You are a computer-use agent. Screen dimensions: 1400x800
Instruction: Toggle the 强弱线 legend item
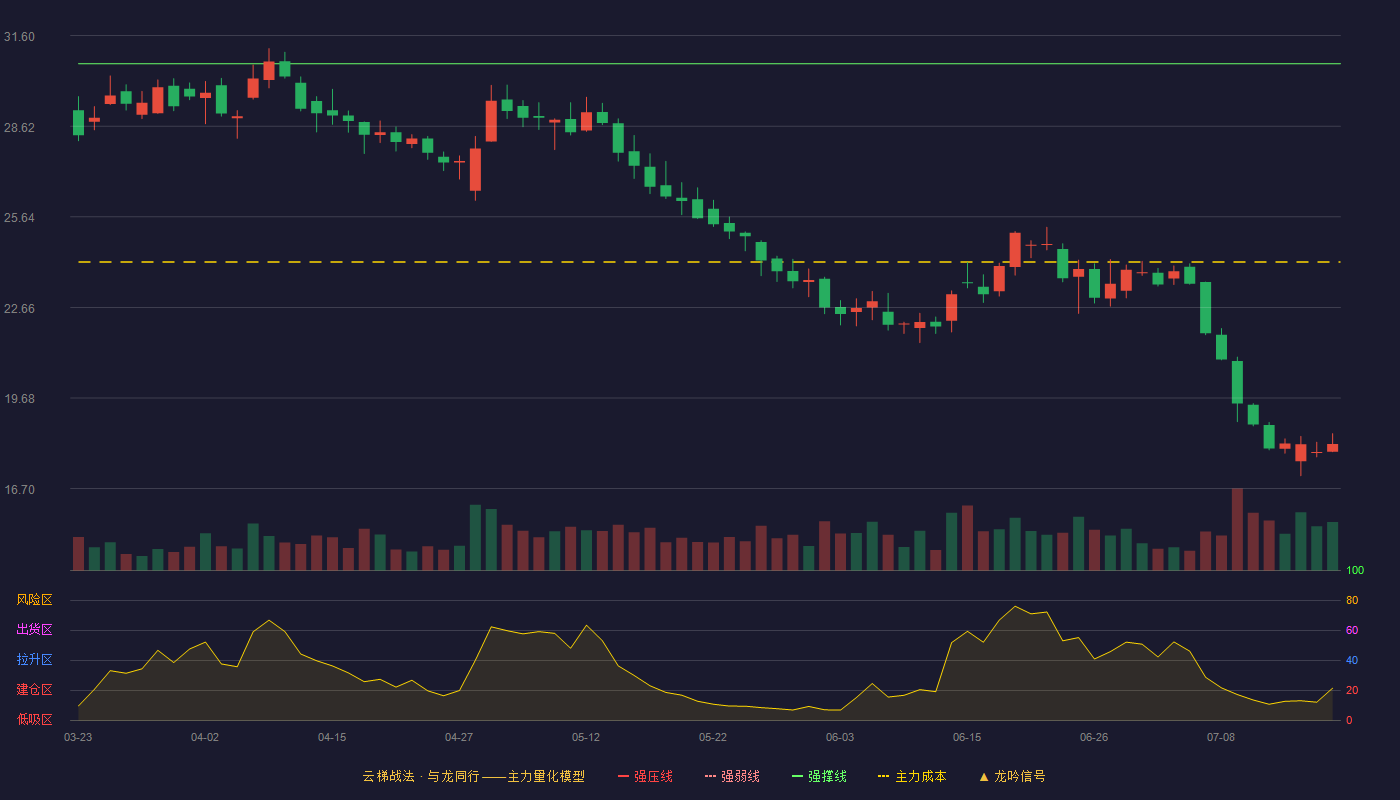(x=732, y=776)
